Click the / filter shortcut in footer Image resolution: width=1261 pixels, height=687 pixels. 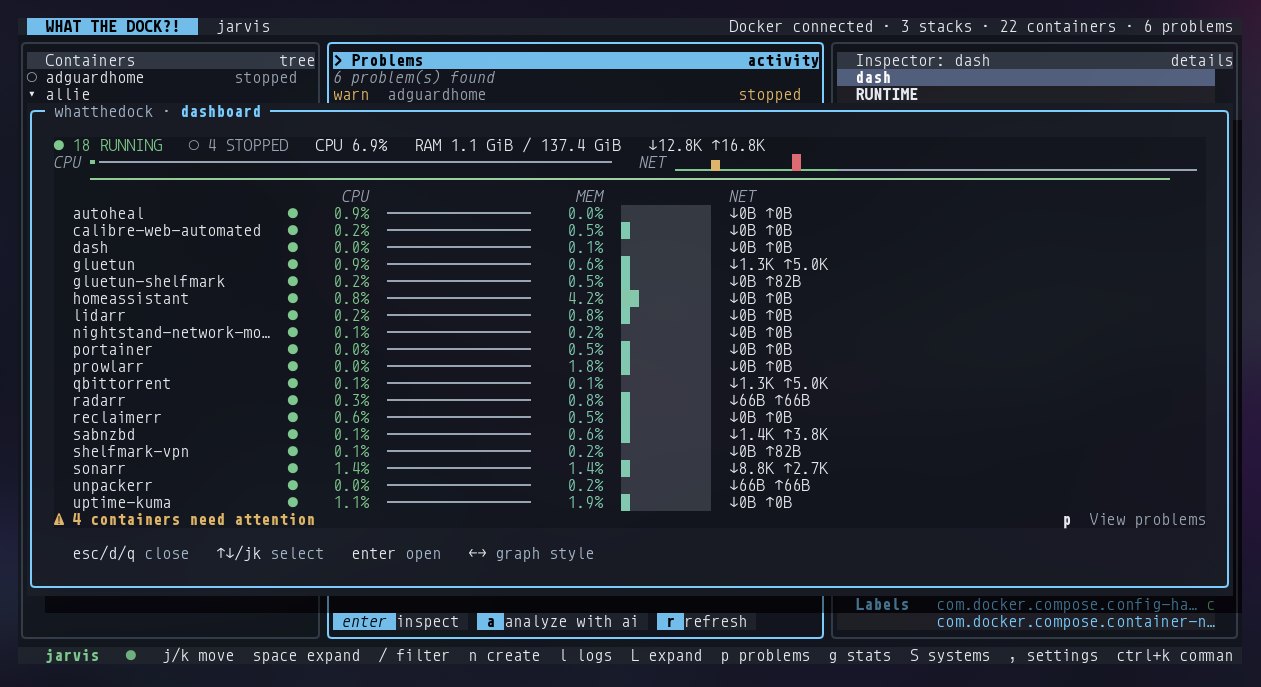coord(414,656)
